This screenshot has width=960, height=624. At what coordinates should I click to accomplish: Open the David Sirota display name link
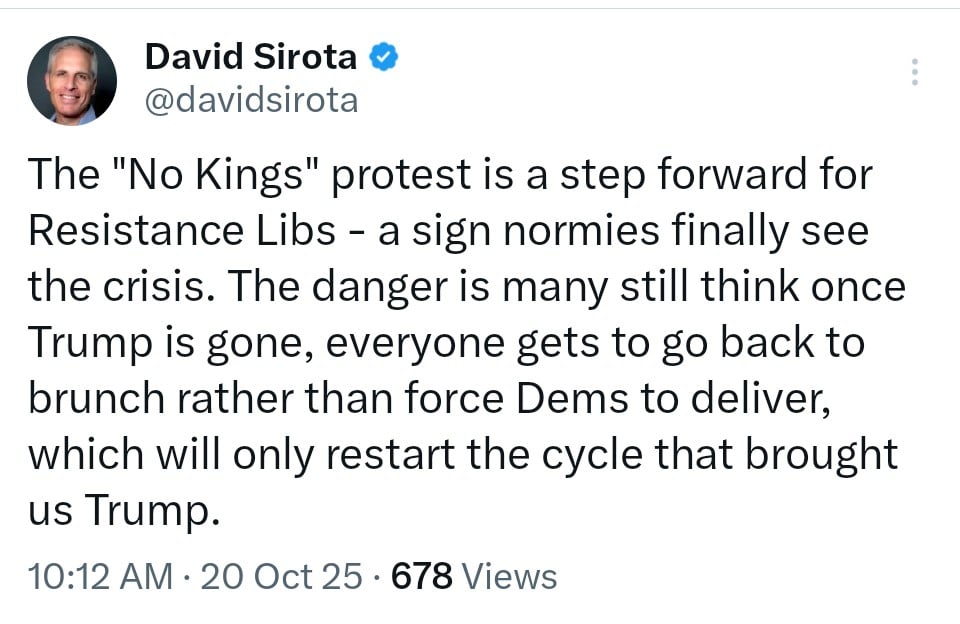251,57
